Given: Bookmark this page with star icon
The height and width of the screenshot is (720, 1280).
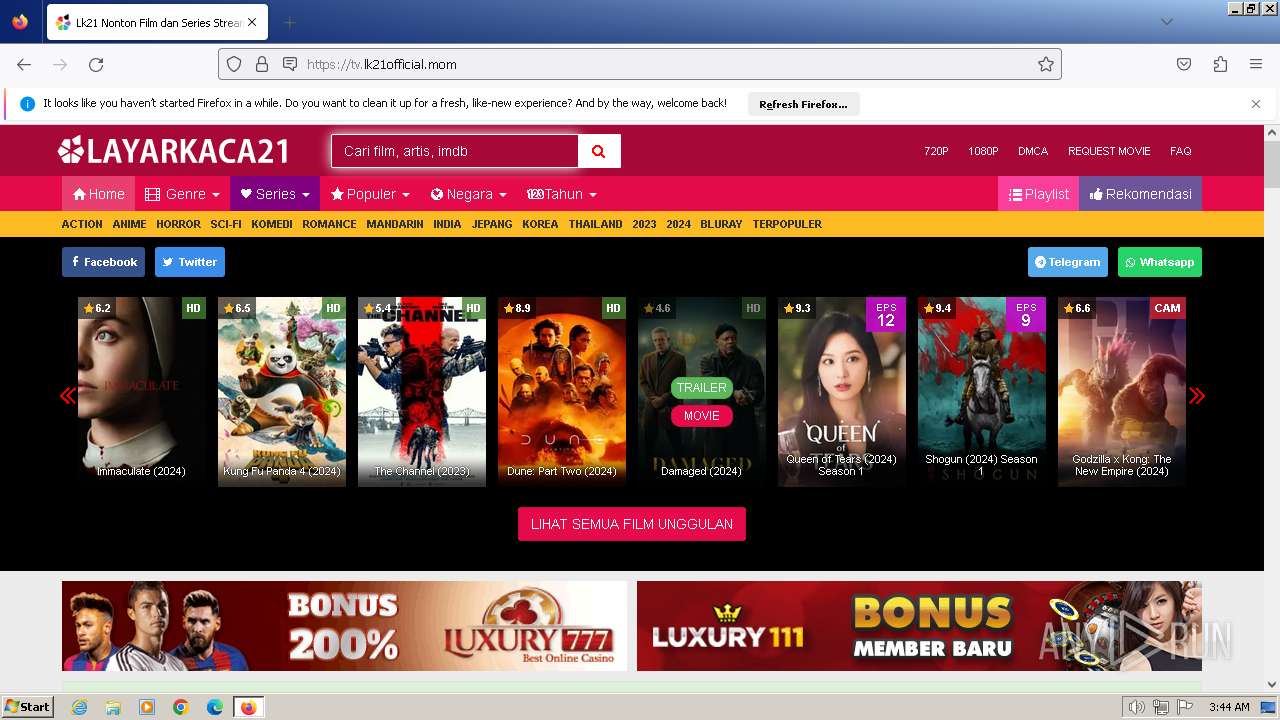Looking at the screenshot, I should pos(1046,64).
